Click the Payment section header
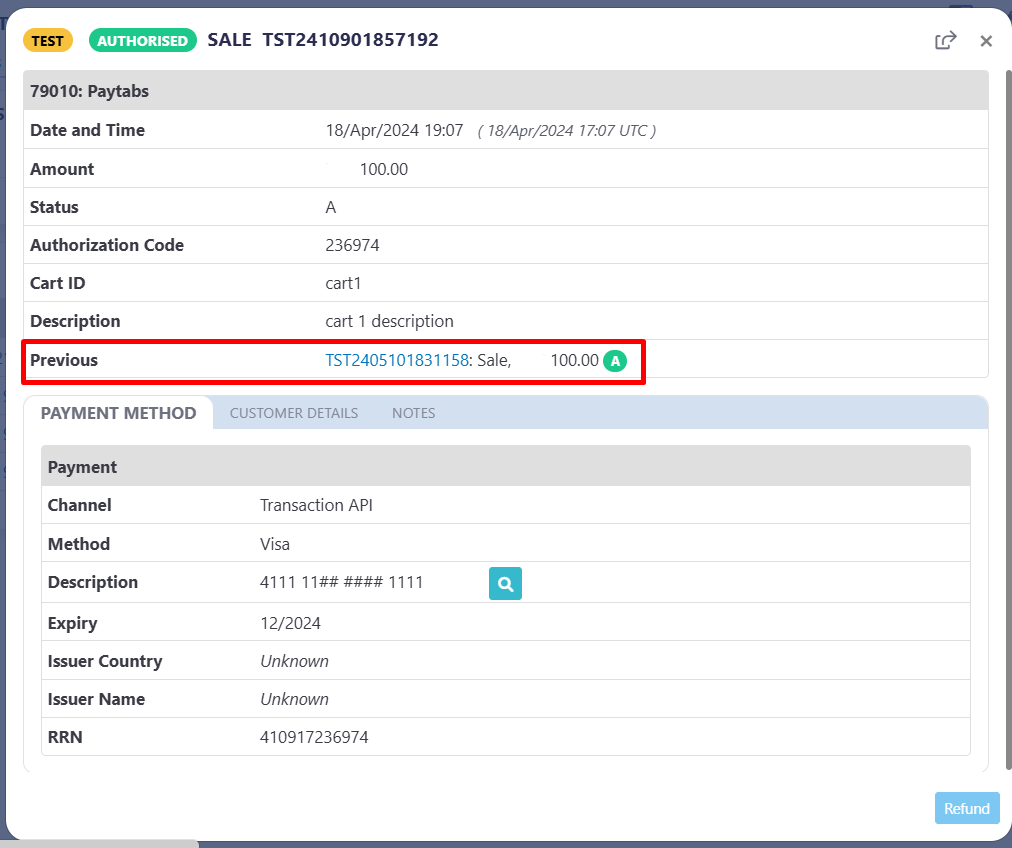The width and height of the screenshot is (1012, 848). pos(506,466)
